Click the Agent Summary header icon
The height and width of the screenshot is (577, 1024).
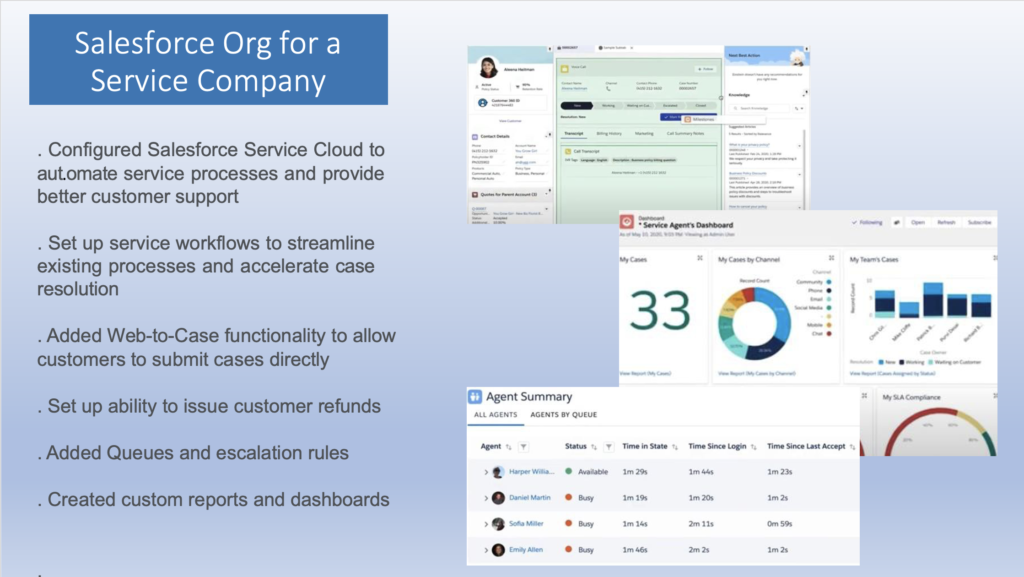click(475, 397)
